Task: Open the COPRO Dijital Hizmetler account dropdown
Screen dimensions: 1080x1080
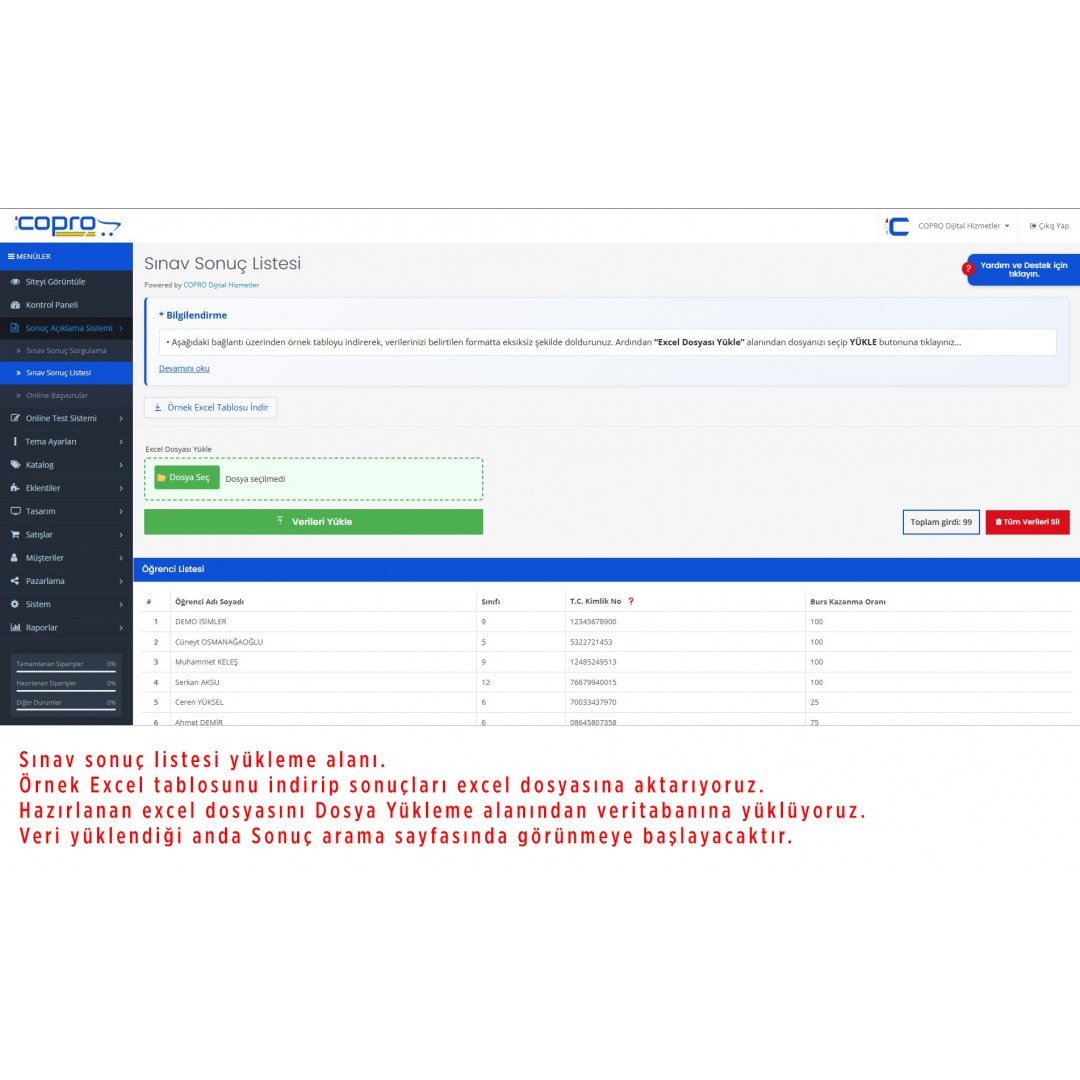Action: (x=963, y=226)
